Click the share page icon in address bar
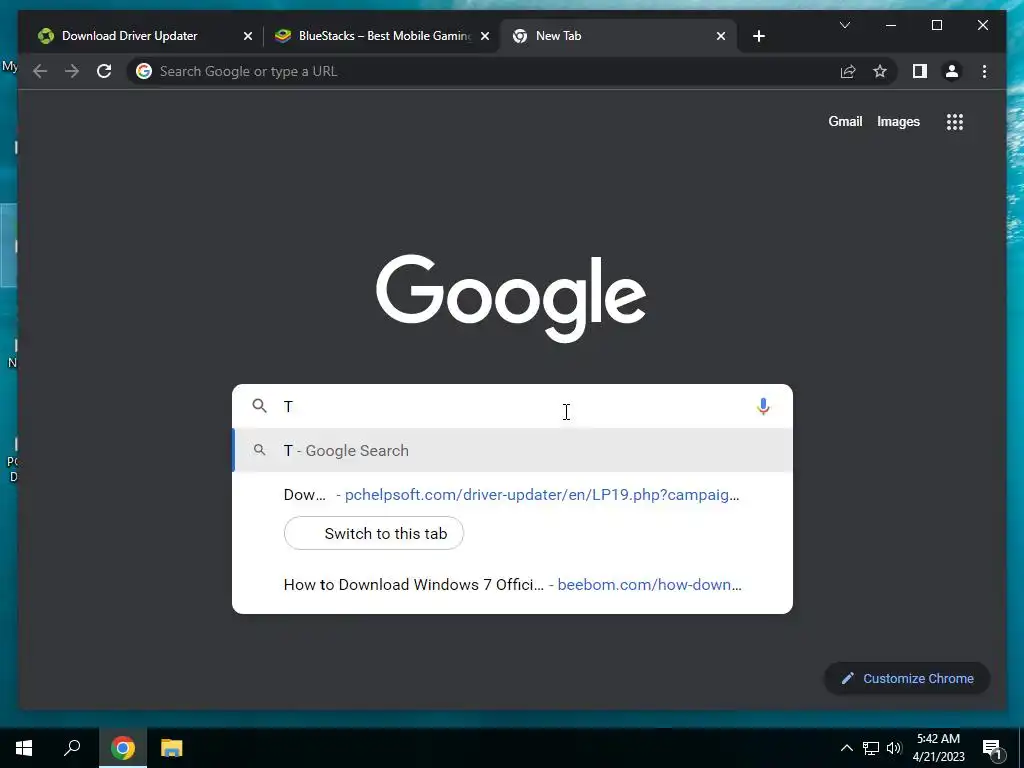The width and height of the screenshot is (1024, 768). (x=848, y=71)
